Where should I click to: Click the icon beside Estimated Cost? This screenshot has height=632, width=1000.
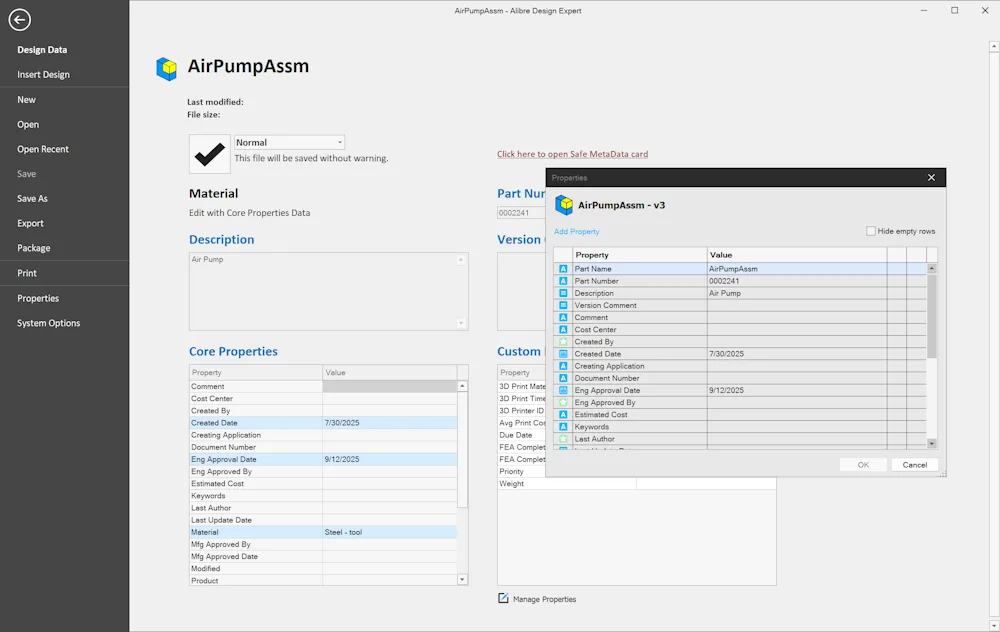pyautogui.click(x=563, y=415)
